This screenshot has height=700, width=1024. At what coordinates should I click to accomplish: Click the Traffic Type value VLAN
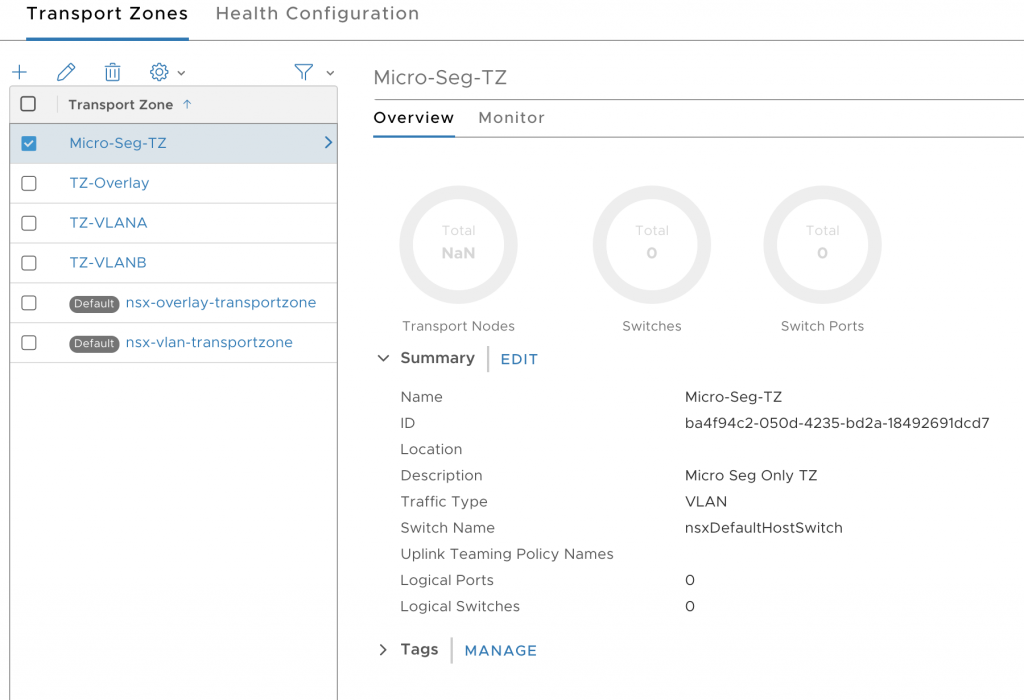pyautogui.click(x=706, y=501)
